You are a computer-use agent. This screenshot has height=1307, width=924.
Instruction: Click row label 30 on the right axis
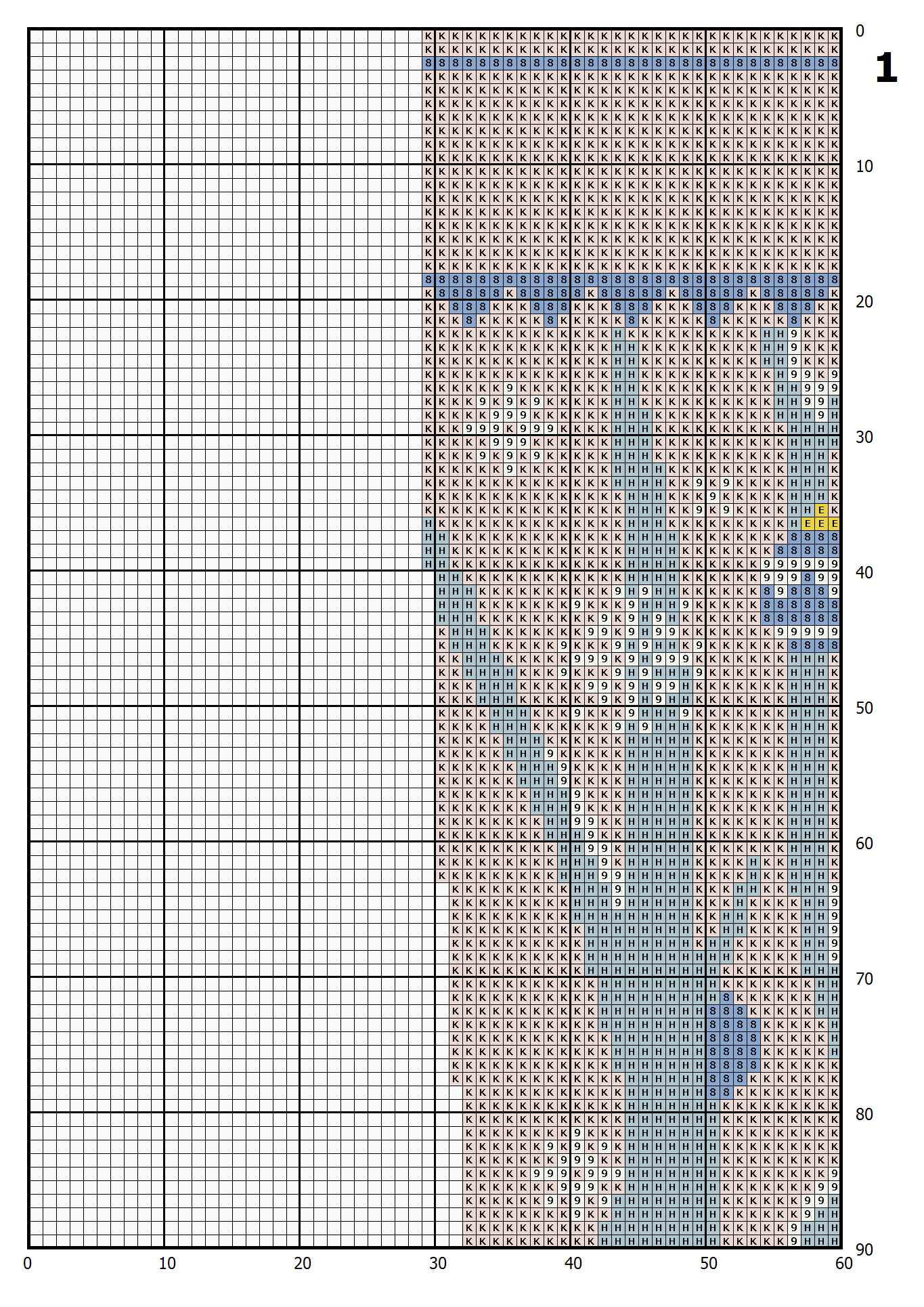(x=864, y=437)
